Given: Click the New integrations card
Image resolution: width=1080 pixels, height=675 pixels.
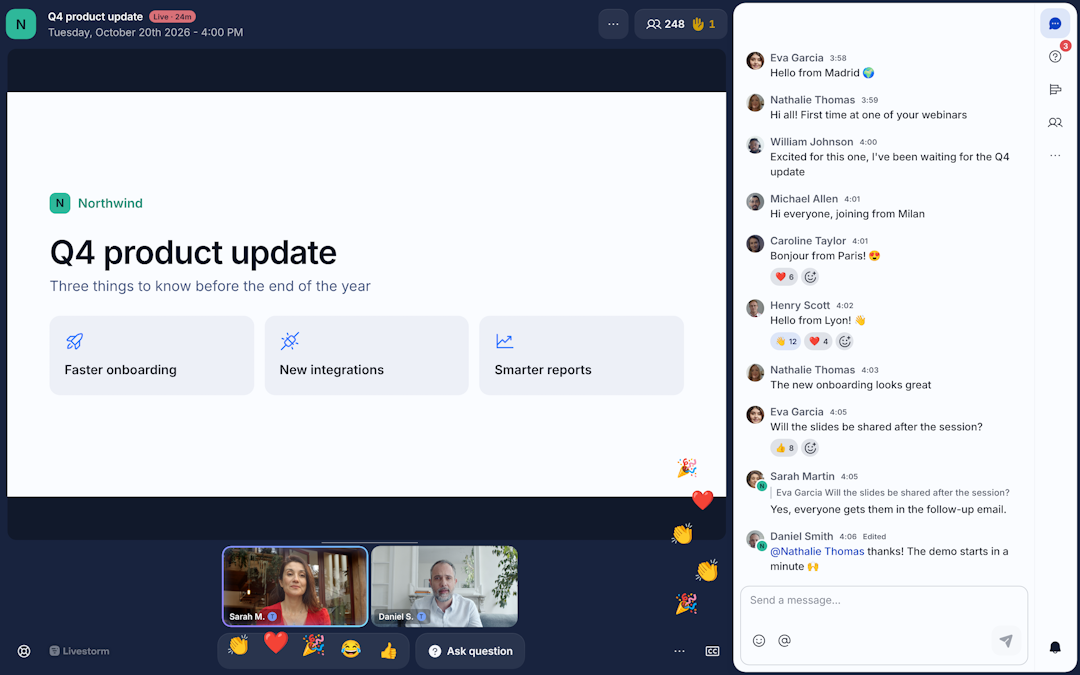Looking at the screenshot, I should 366,355.
